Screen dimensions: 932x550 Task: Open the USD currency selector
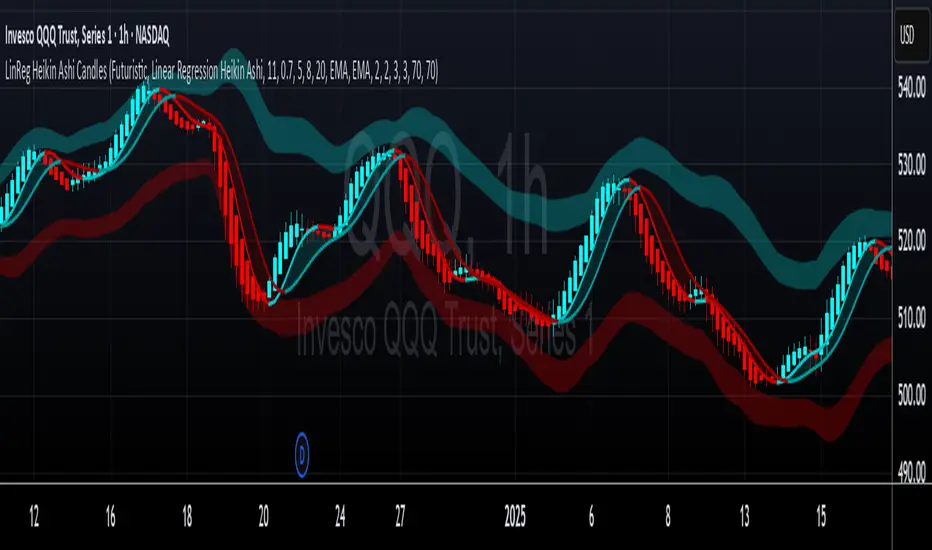911,36
